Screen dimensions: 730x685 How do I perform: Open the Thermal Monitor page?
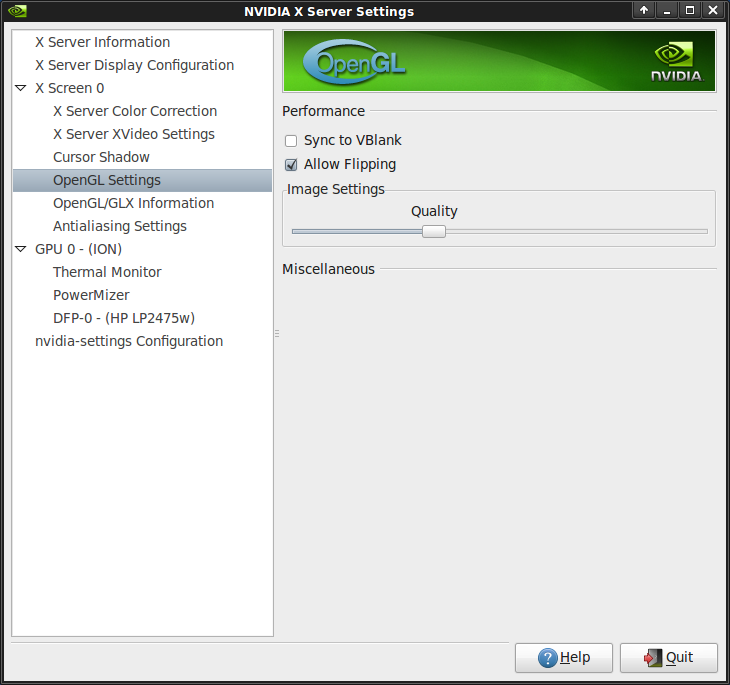coord(107,272)
